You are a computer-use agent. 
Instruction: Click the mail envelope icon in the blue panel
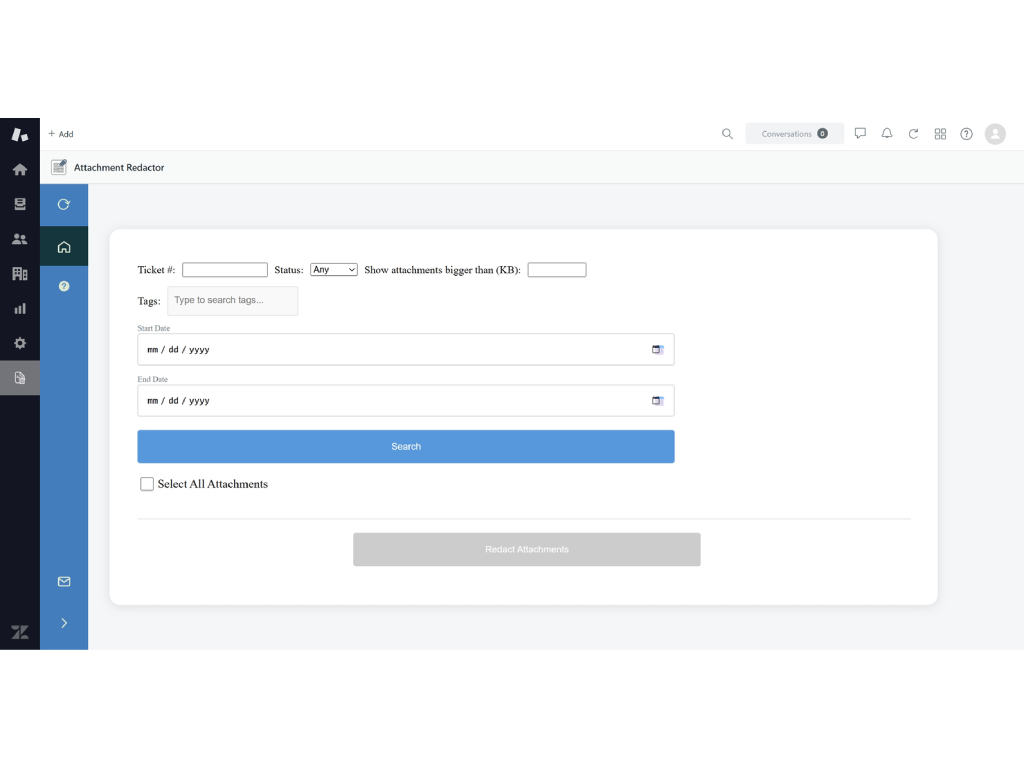pos(63,581)
